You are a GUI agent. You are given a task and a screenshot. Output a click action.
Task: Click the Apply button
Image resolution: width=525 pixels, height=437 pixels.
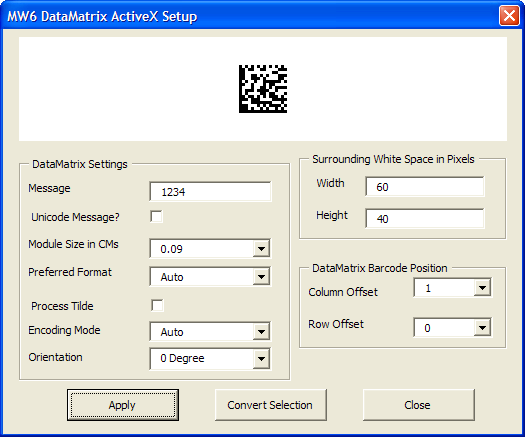tap(123, 405)
